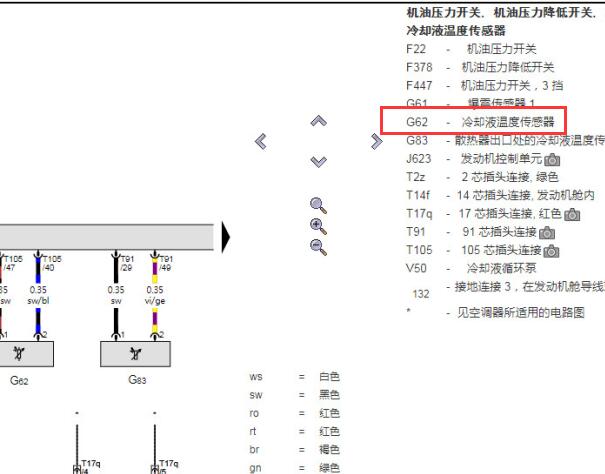Click the vi/ge wire color label
The height and width of the screenshot is (474, 605).
155,301
